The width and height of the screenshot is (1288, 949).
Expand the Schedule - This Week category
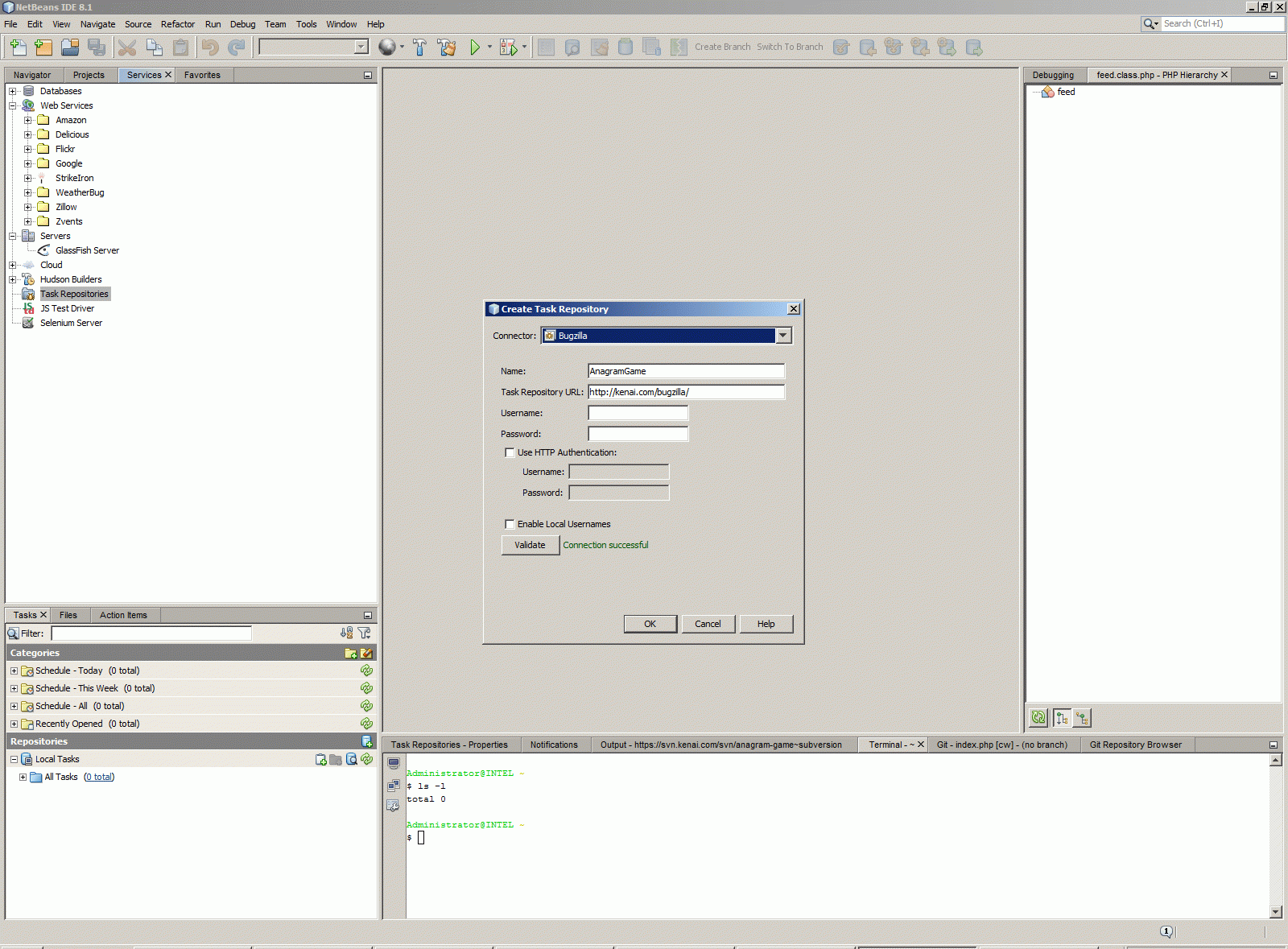(x=14, y=688)
